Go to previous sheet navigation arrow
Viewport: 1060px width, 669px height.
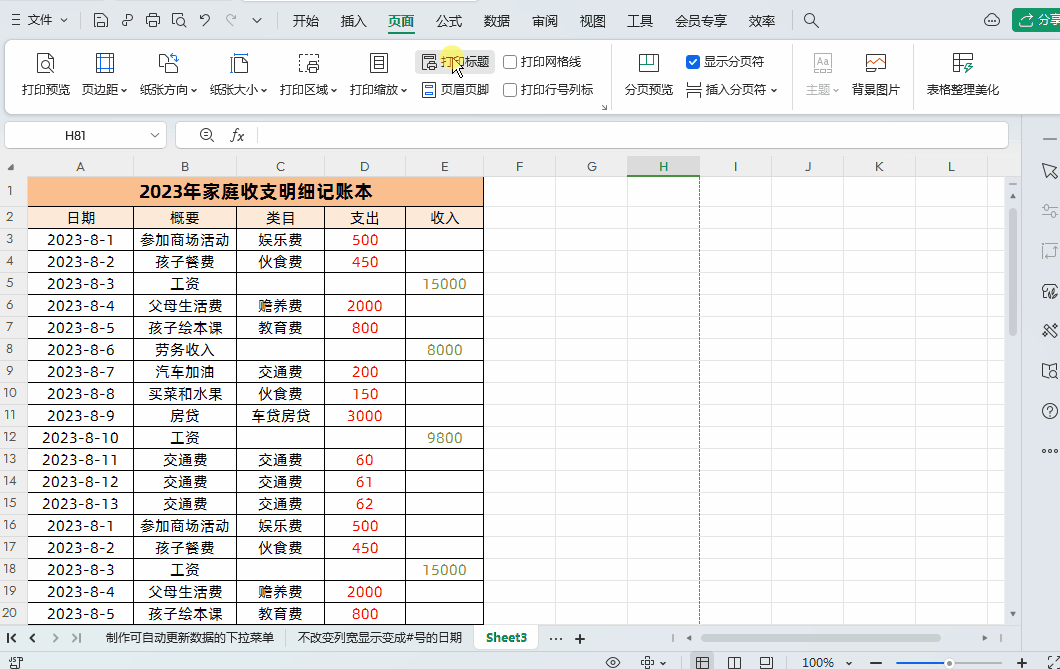coord(32,638)
